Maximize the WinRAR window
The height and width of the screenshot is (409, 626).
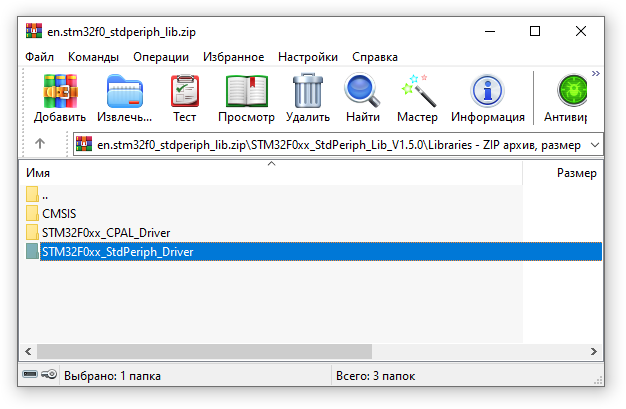click(535, 31)
